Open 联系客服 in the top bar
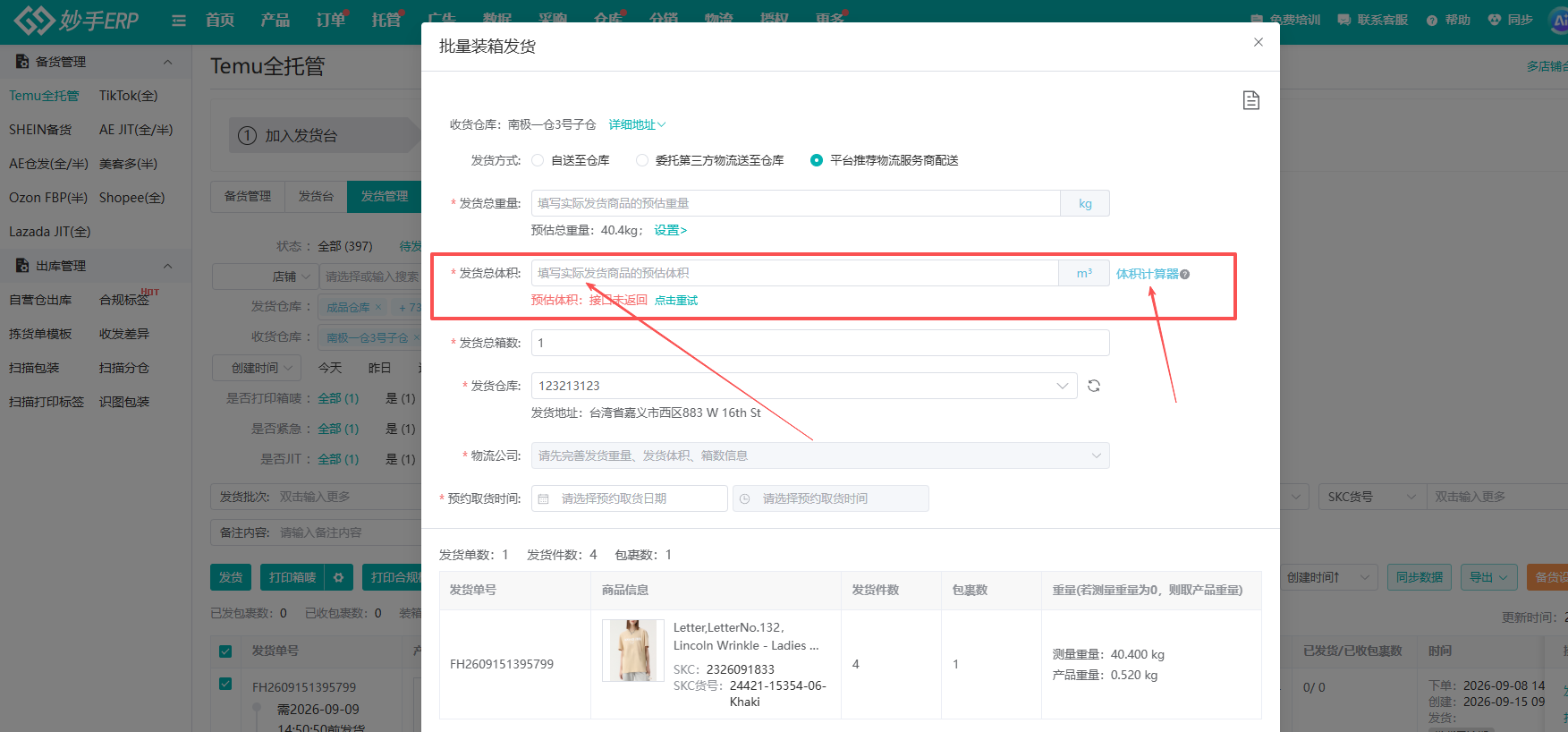 tap(1373, 20)
